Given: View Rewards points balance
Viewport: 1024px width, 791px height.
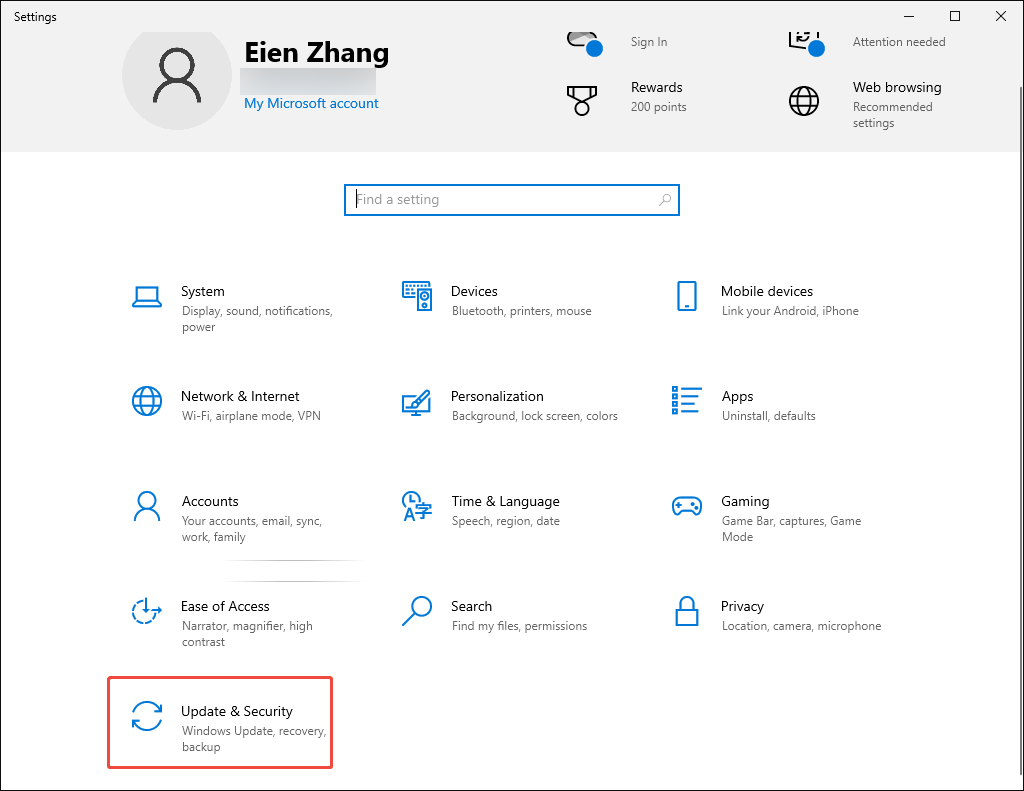Looking at the screenshot, I should 657,97.
